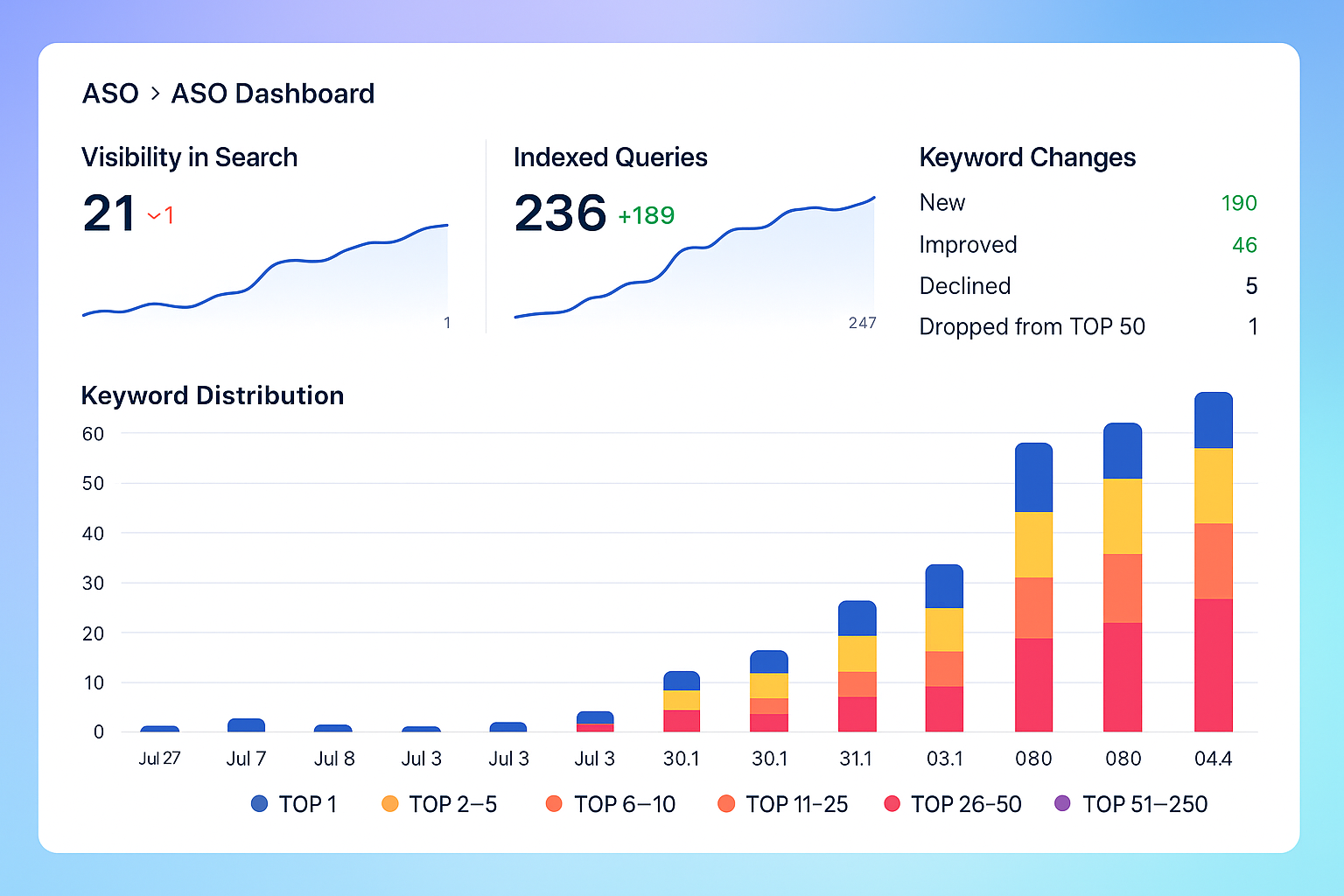Click the Indexed Queries sparkline chart
The height and width of the screenshot is (896, 1344).
click(696, 262)
